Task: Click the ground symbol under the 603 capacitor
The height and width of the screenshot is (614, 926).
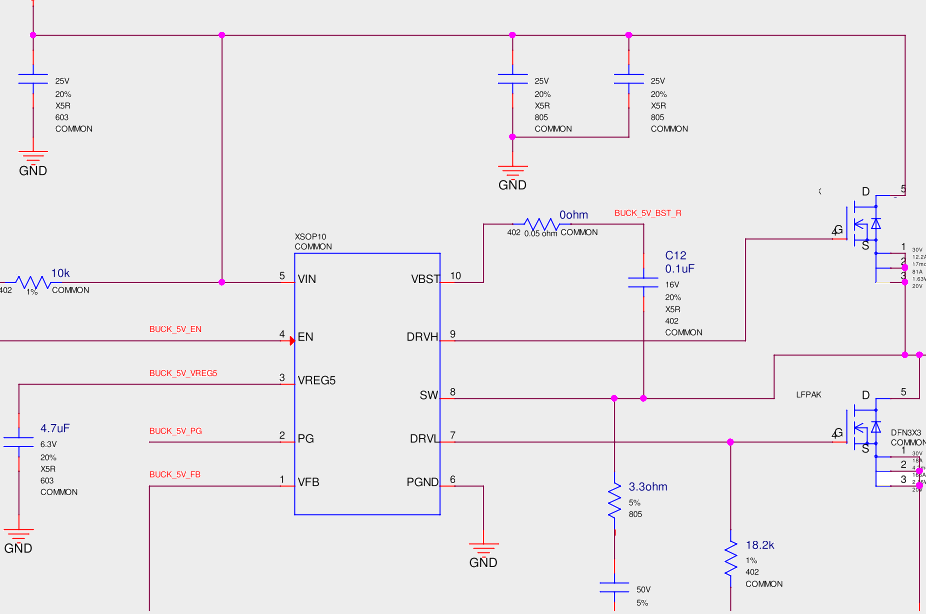Action: (x=33, y=156)
